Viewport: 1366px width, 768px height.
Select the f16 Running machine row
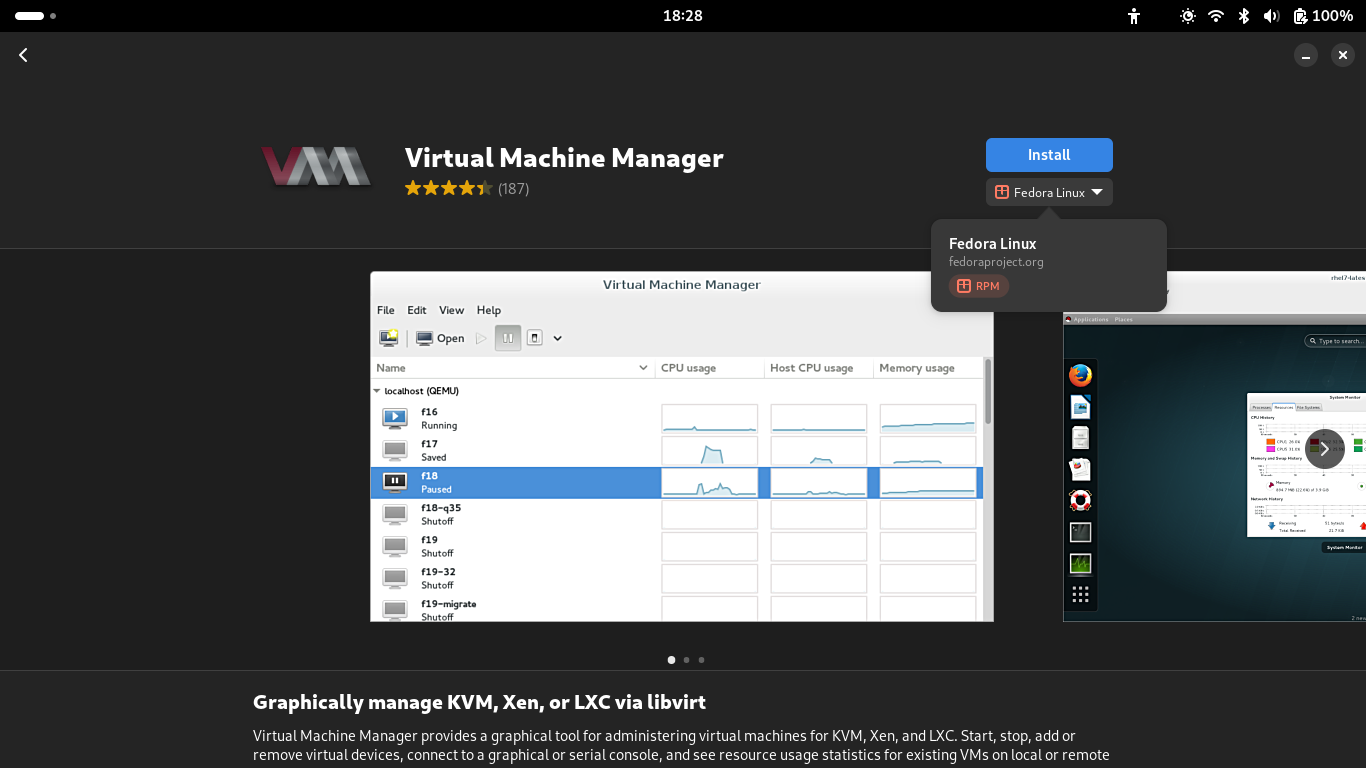677,418
